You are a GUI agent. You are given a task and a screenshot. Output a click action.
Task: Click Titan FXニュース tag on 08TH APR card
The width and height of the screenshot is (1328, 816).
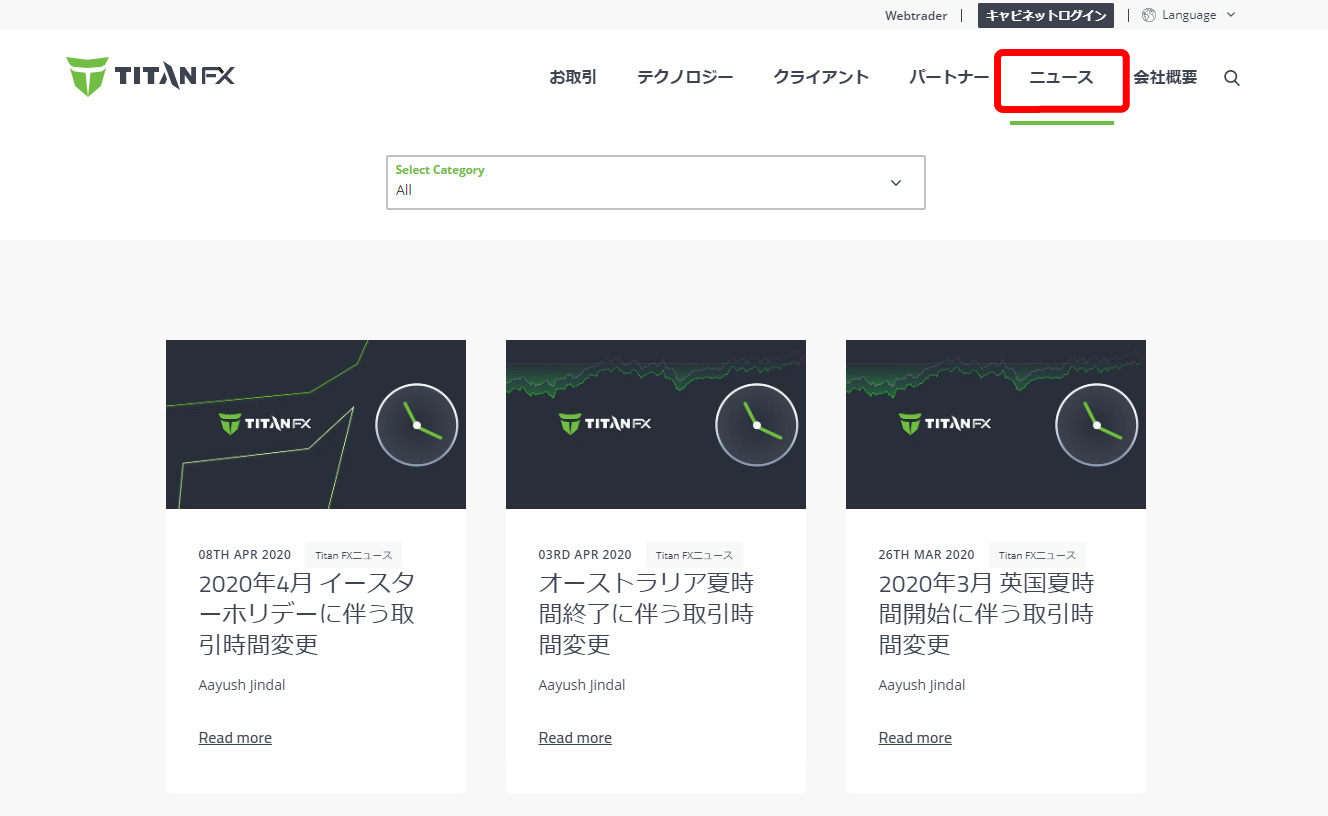pyautogui.click(x=353, y=555)
